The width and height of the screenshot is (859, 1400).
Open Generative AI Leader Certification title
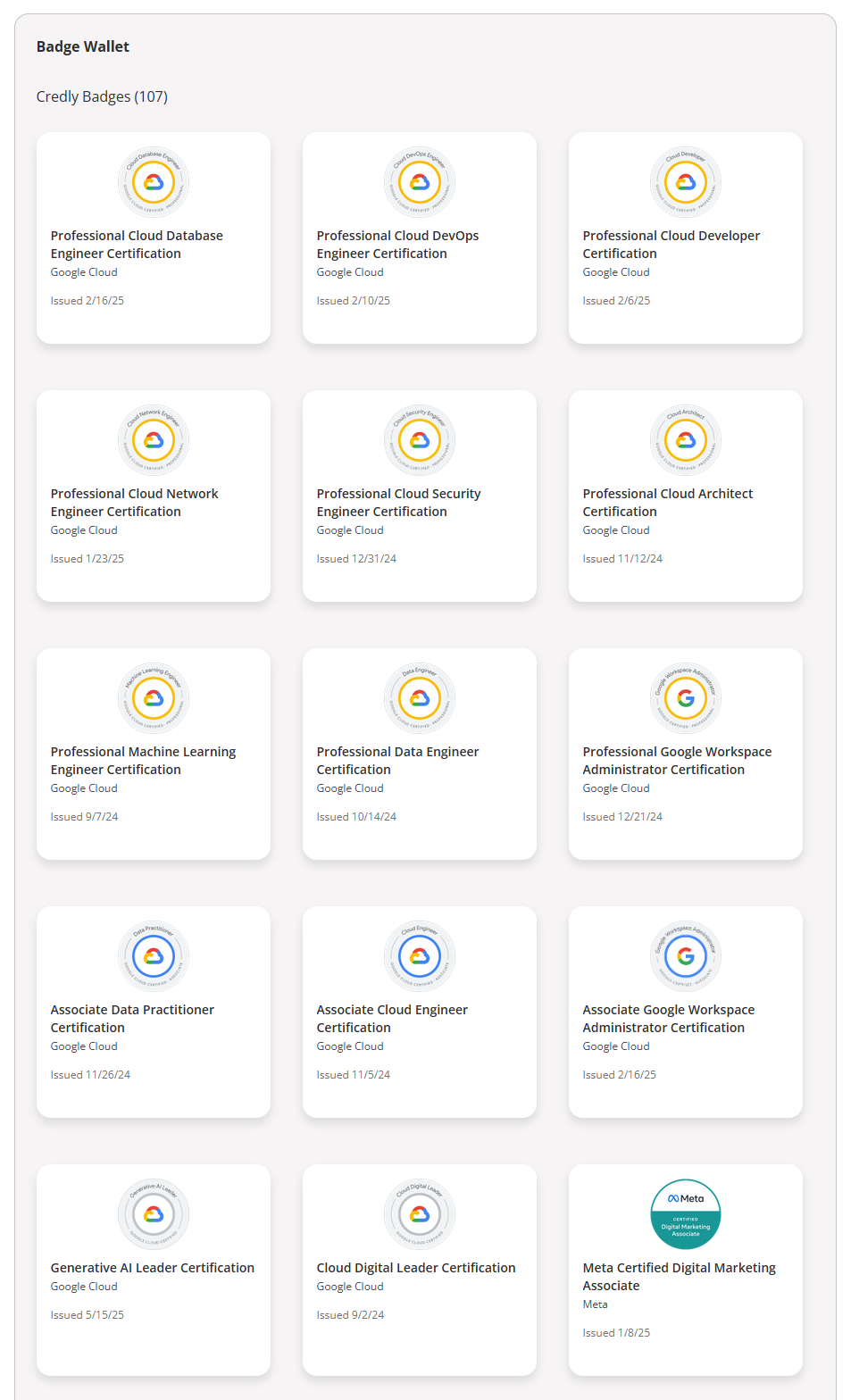point(153,1268)
